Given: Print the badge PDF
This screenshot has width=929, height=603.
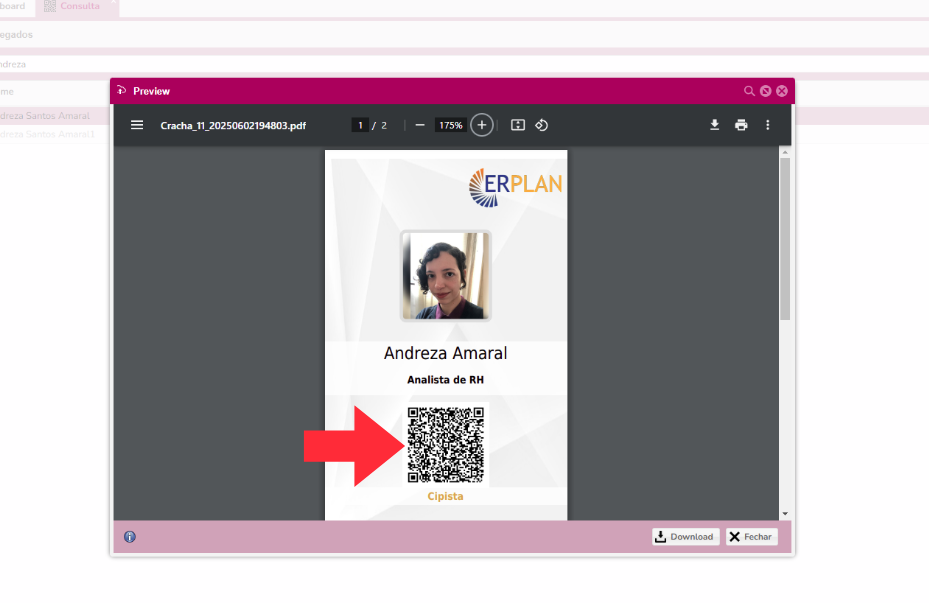Looking at the screenshot, I should point(741,125).
